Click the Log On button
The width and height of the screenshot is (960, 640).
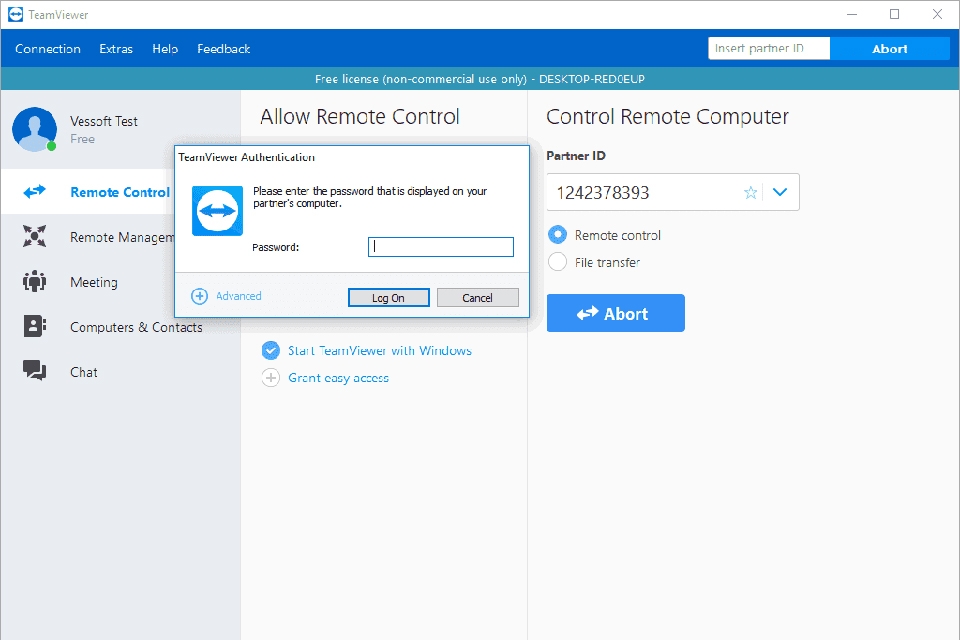(x=388, y=297)
